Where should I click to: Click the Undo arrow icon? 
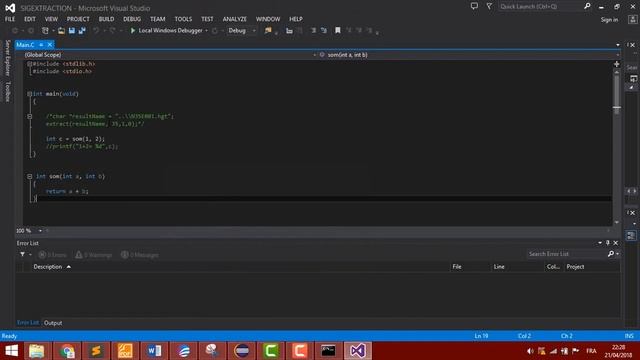click(96, 31)
